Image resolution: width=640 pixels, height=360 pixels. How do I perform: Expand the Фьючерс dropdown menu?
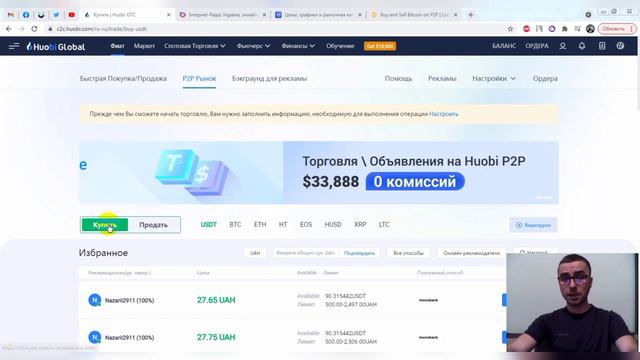coord(253,46)
